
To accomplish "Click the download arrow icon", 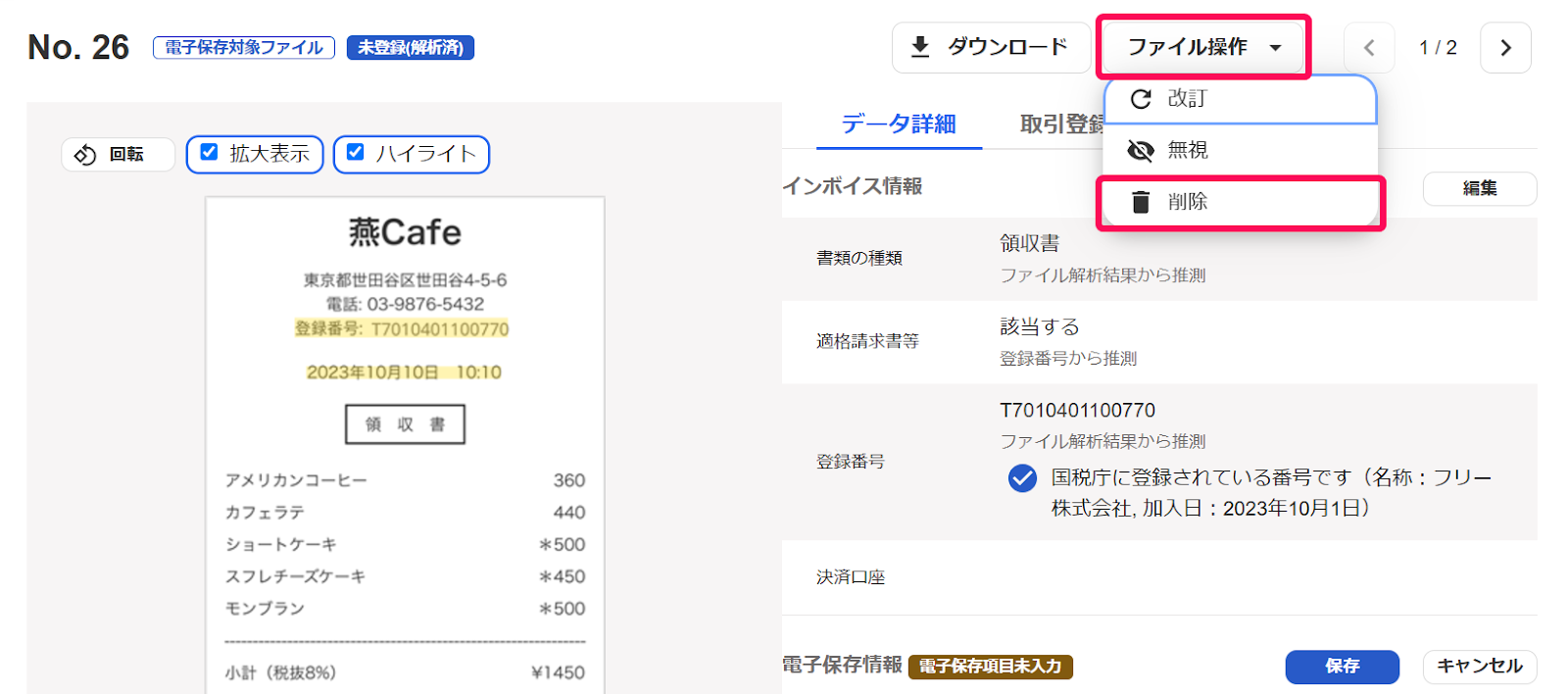I will [x=920, y=47].
